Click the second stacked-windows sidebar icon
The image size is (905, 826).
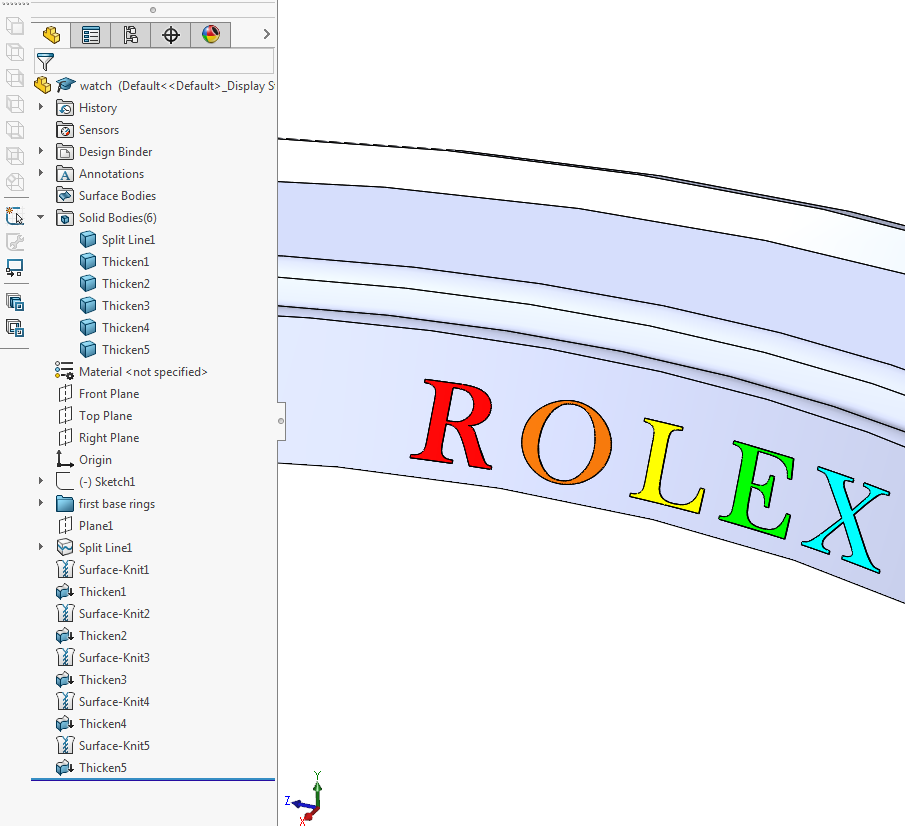coord(14,328)
